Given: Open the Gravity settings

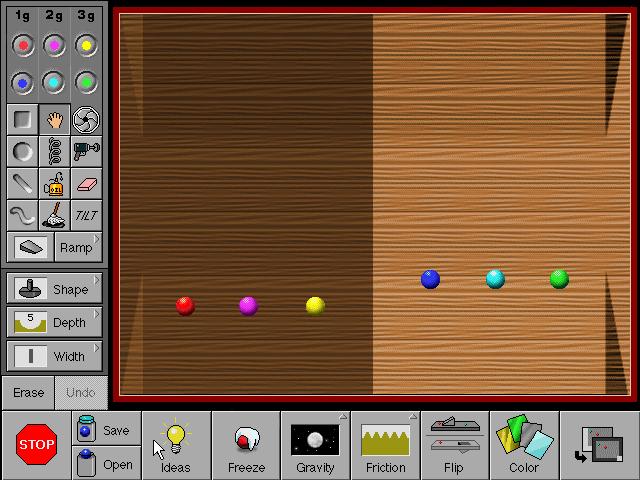Looking at the screenshot, I should pos(316,445).
